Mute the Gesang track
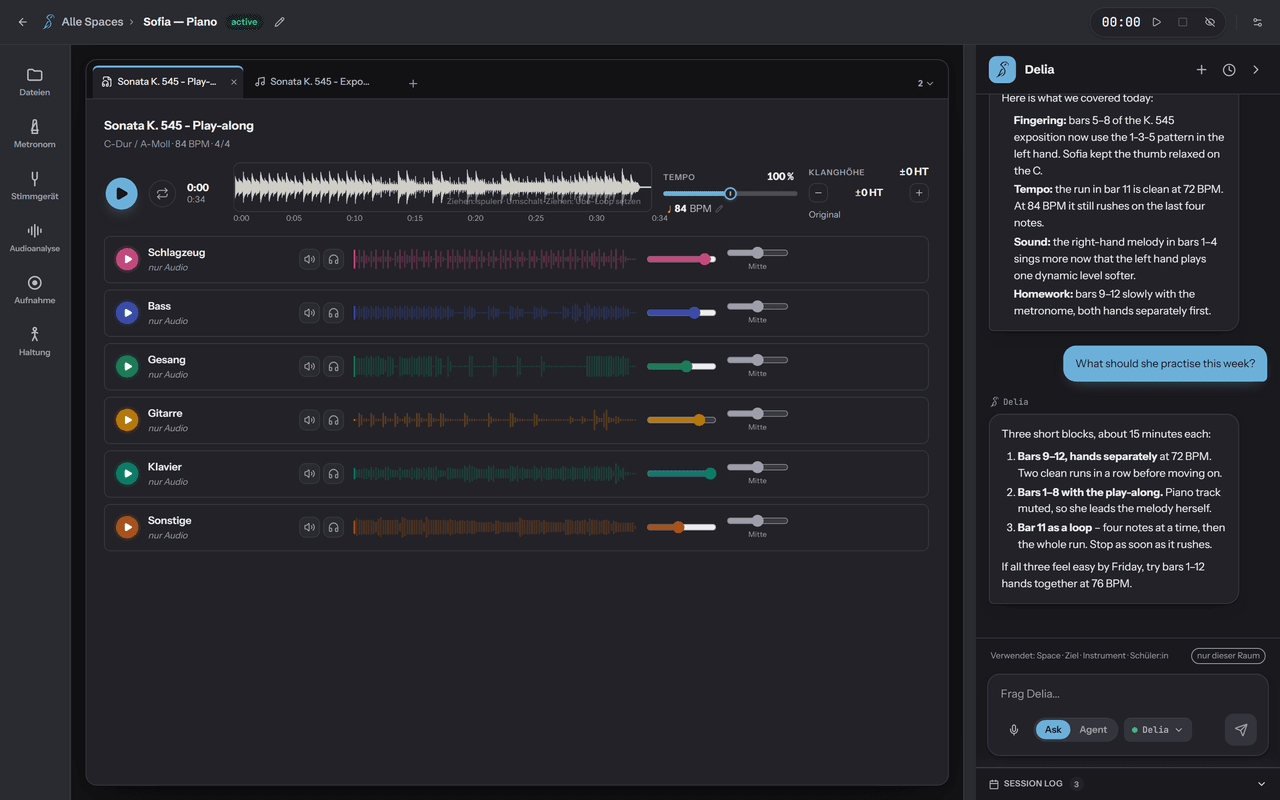Screen dimensions: 1280x800 tap(310, 366)
